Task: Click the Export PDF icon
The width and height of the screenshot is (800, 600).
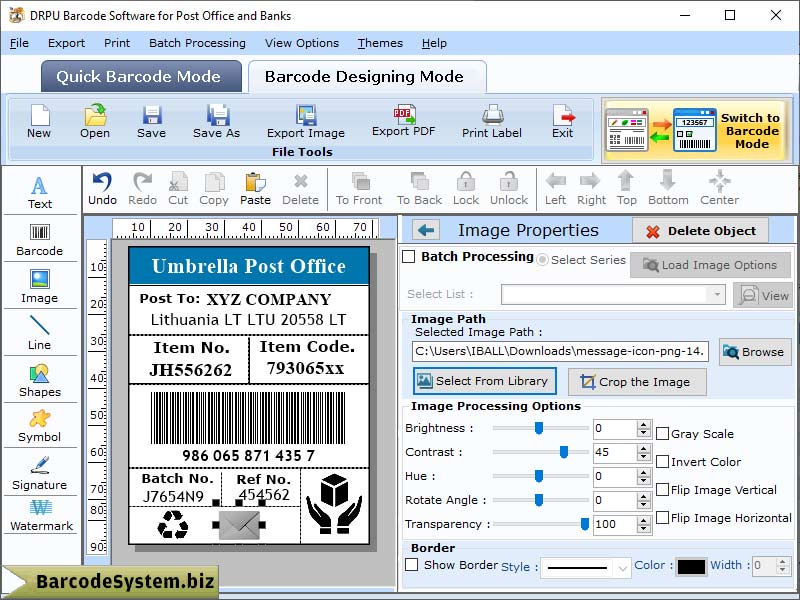Action: click(x=404, y=120)
